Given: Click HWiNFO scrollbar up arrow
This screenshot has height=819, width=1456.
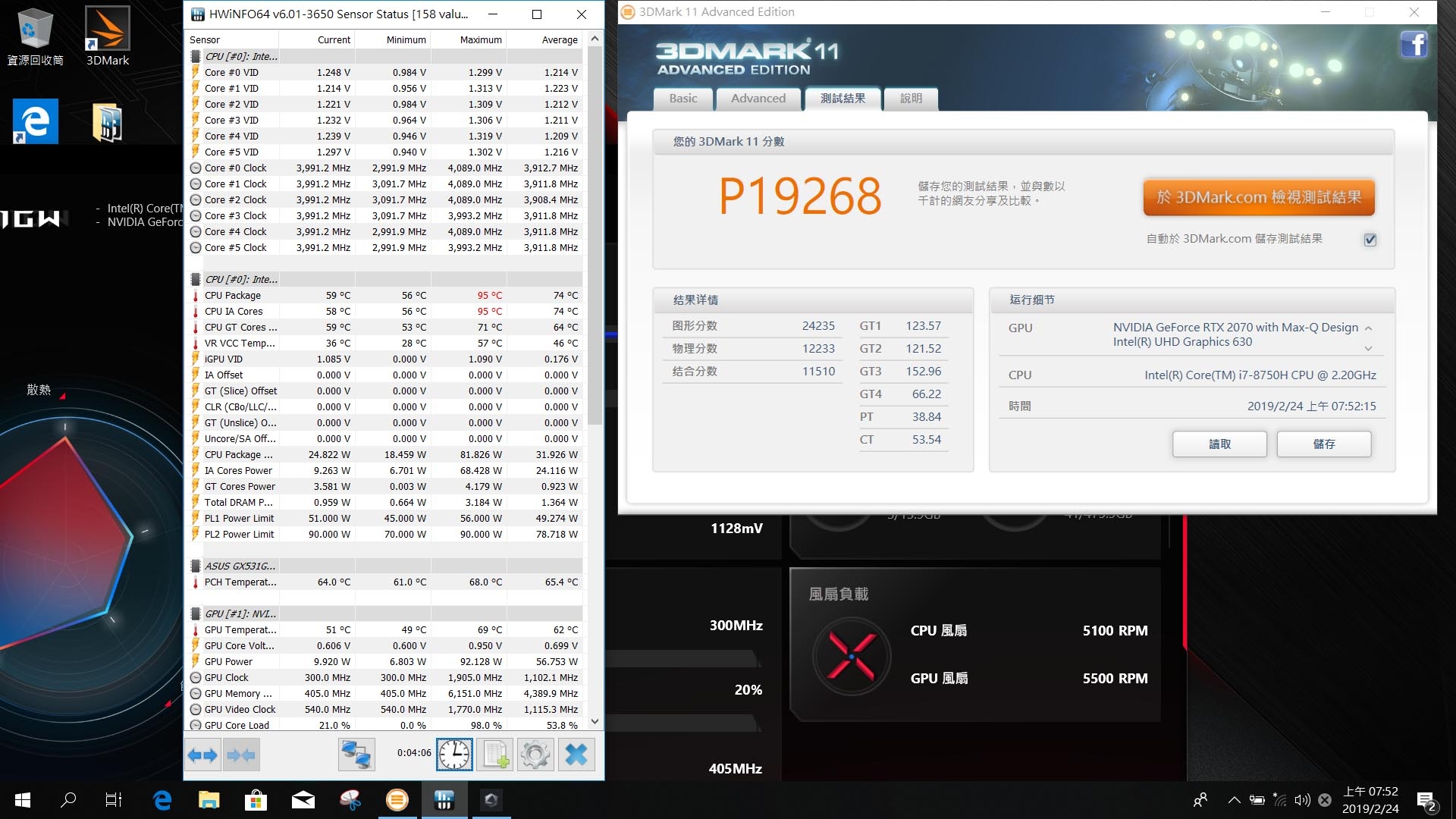Looking at the screenshot, I should tap(595, 39).
